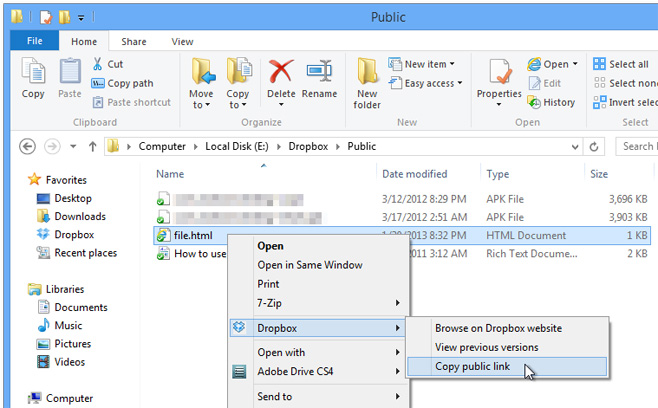The width and height of the screenshot is (658, 408).
Task: Open the New item dropdown
Action: (x=452, y=64)
